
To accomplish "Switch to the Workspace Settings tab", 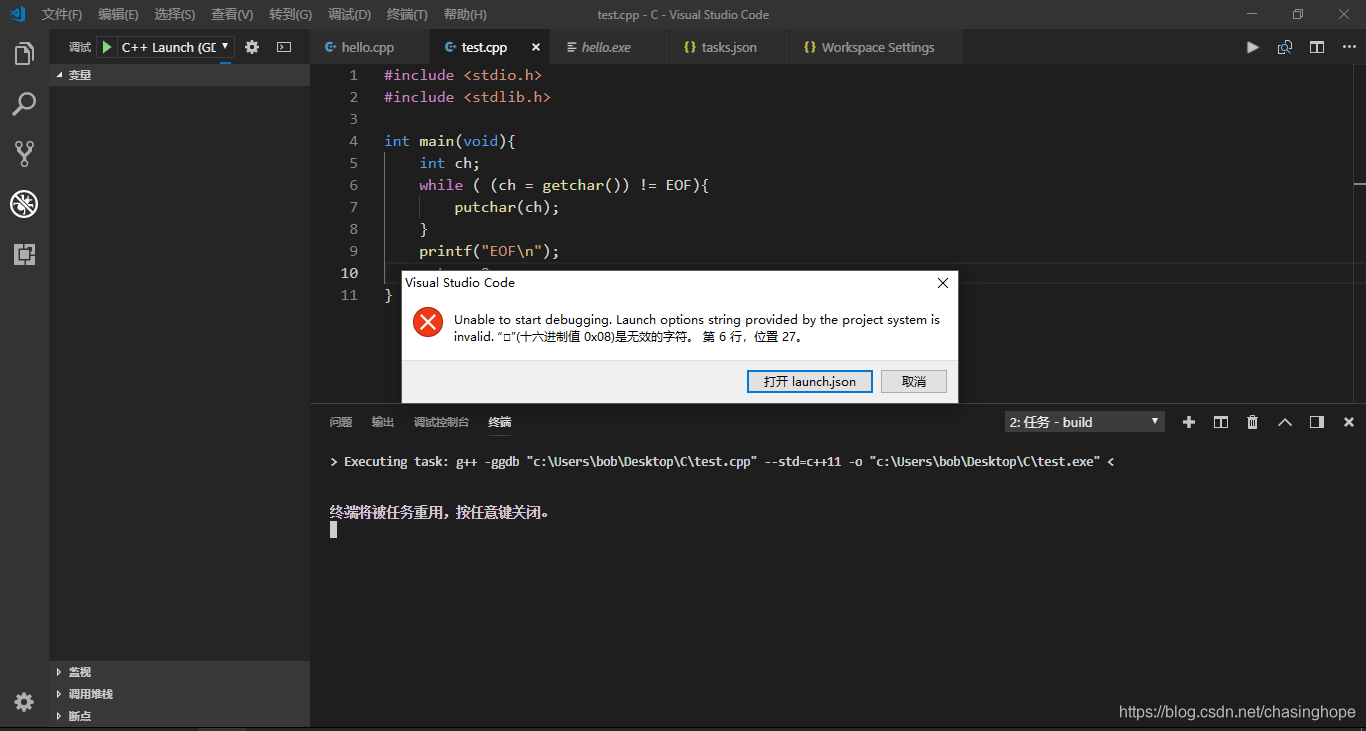I will 877,47.
